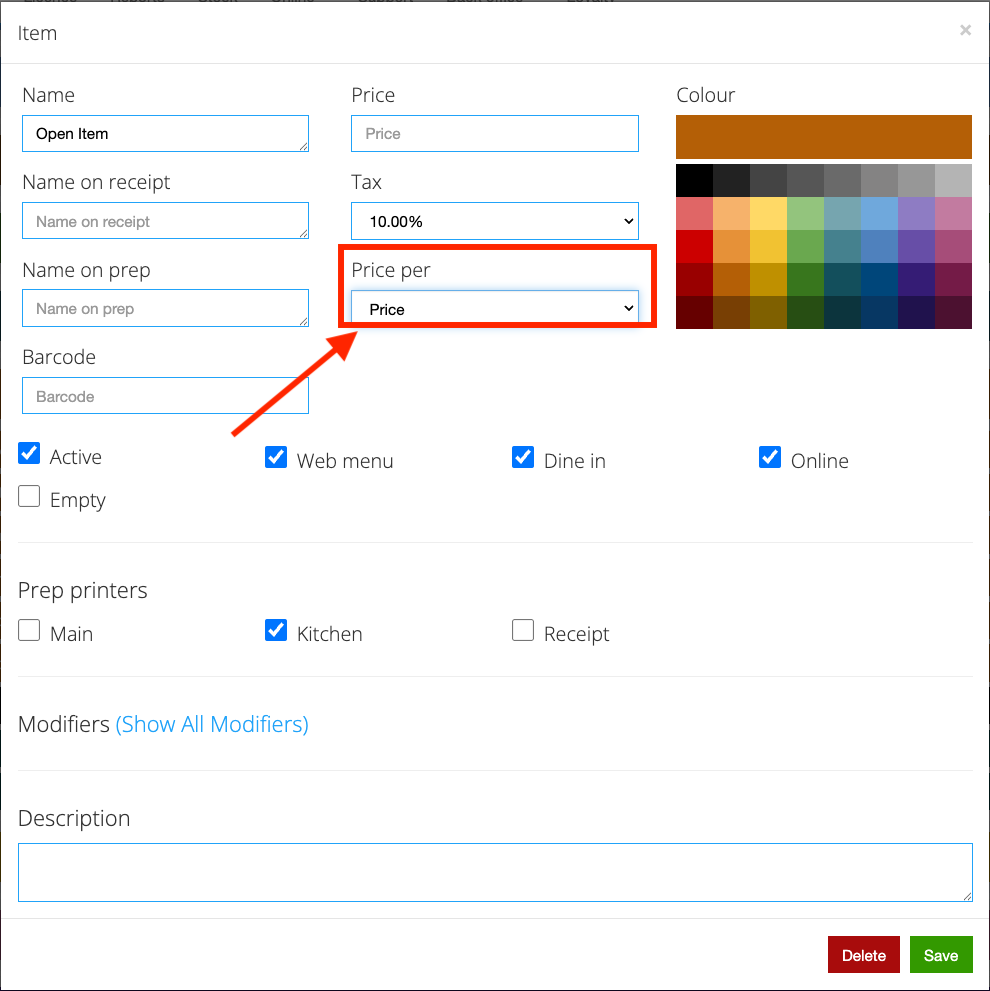
Task: Check the Main prep printer box
Action: click(x=29, y=630)
